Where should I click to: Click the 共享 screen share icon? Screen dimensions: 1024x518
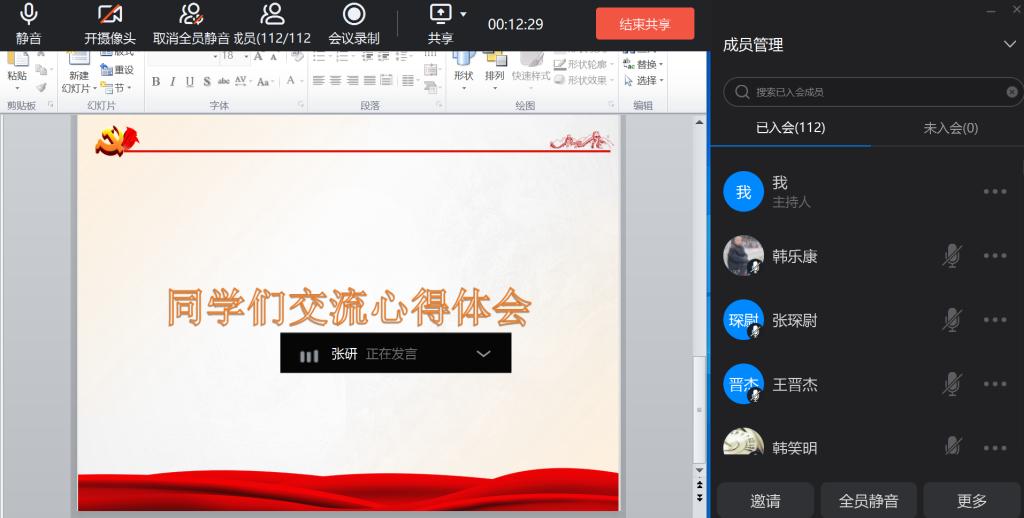(x=440, y=14)
